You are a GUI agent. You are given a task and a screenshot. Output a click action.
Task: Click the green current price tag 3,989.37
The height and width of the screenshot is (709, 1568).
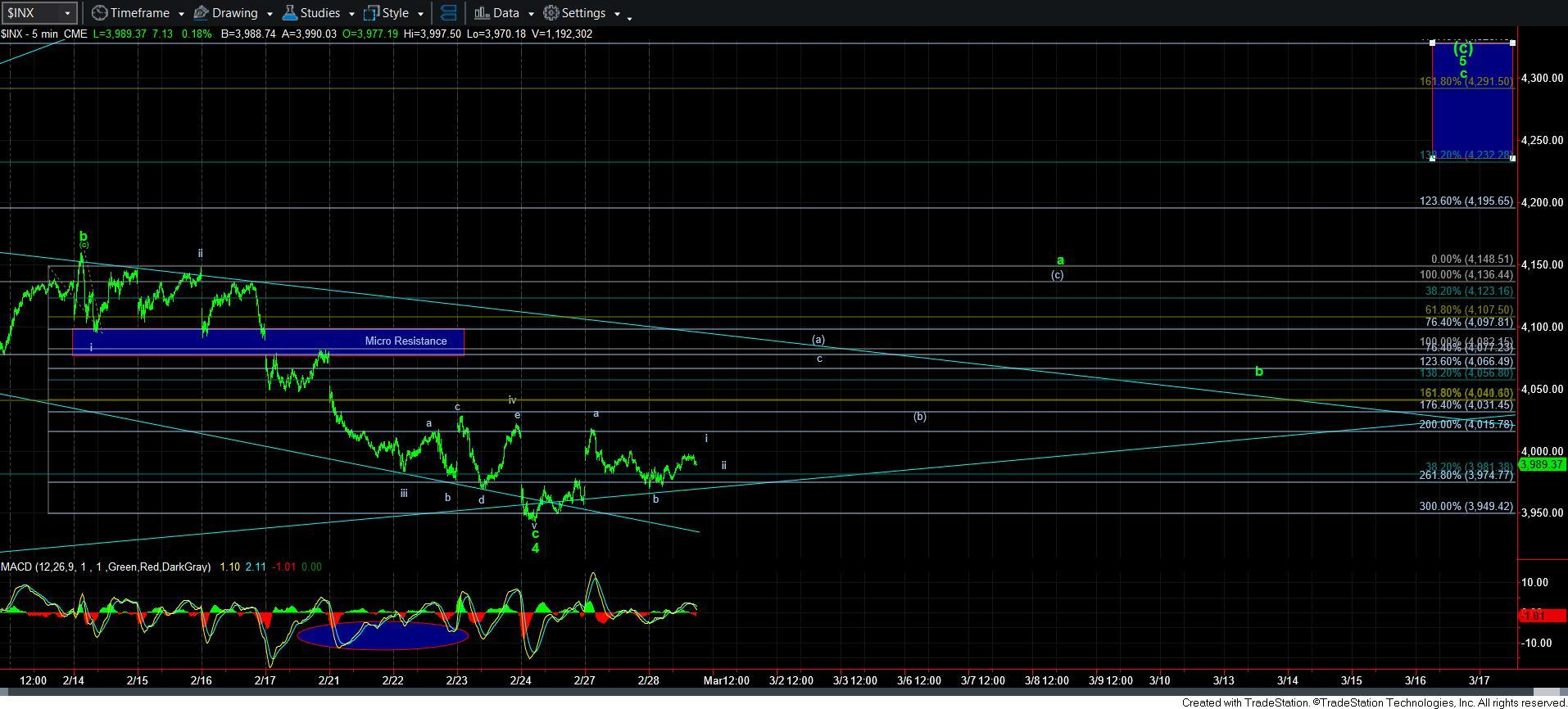(x=1542, y=464)
